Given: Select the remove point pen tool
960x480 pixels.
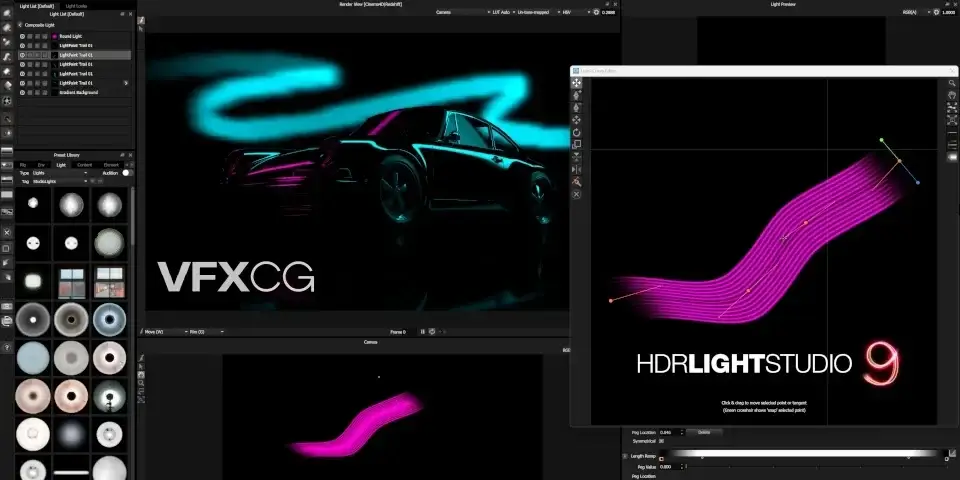Looking at the screenshot, I should click(x=576, y=107).
